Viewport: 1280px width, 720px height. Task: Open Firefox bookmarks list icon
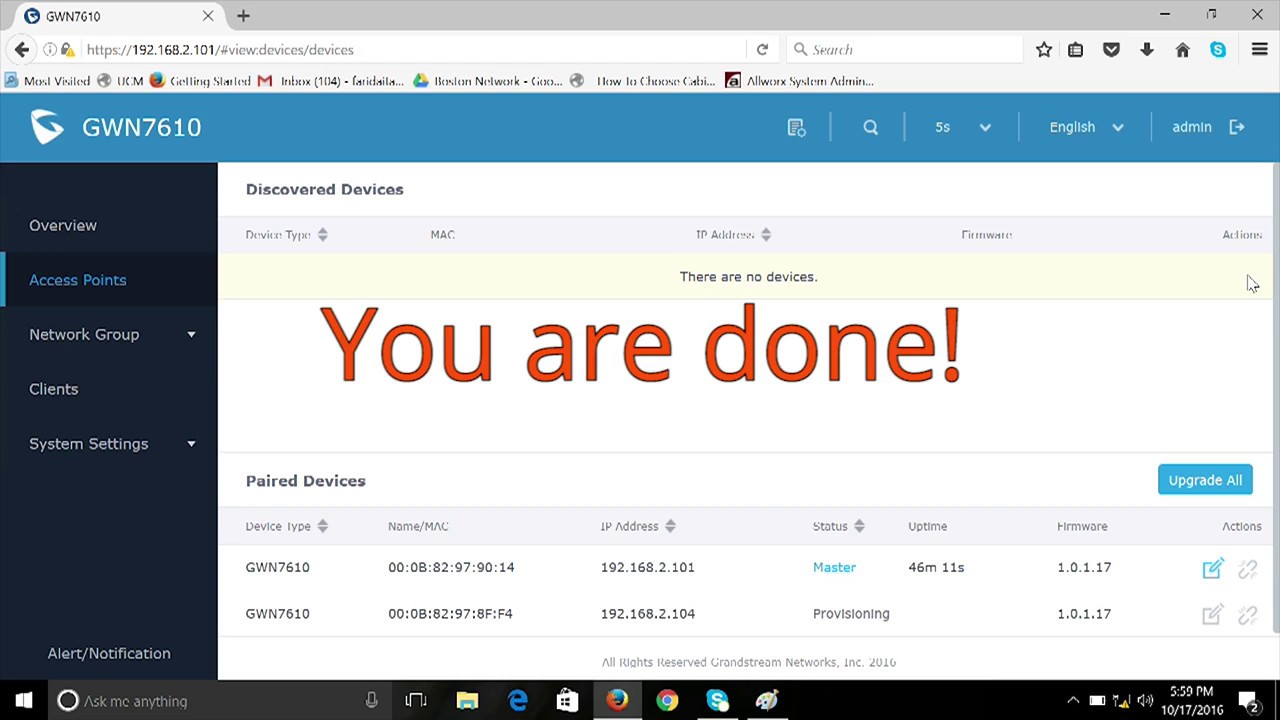tap(1076, 49)
